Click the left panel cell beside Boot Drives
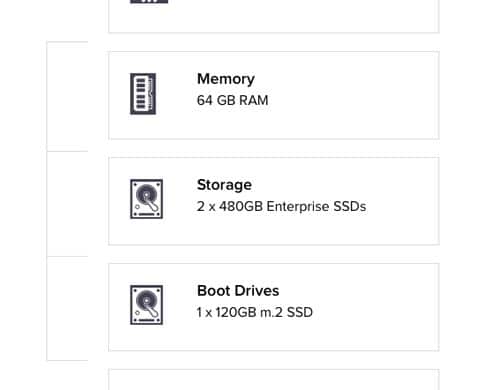The height and width of the screenshot is (390, 498). click(x=67, y=309)
